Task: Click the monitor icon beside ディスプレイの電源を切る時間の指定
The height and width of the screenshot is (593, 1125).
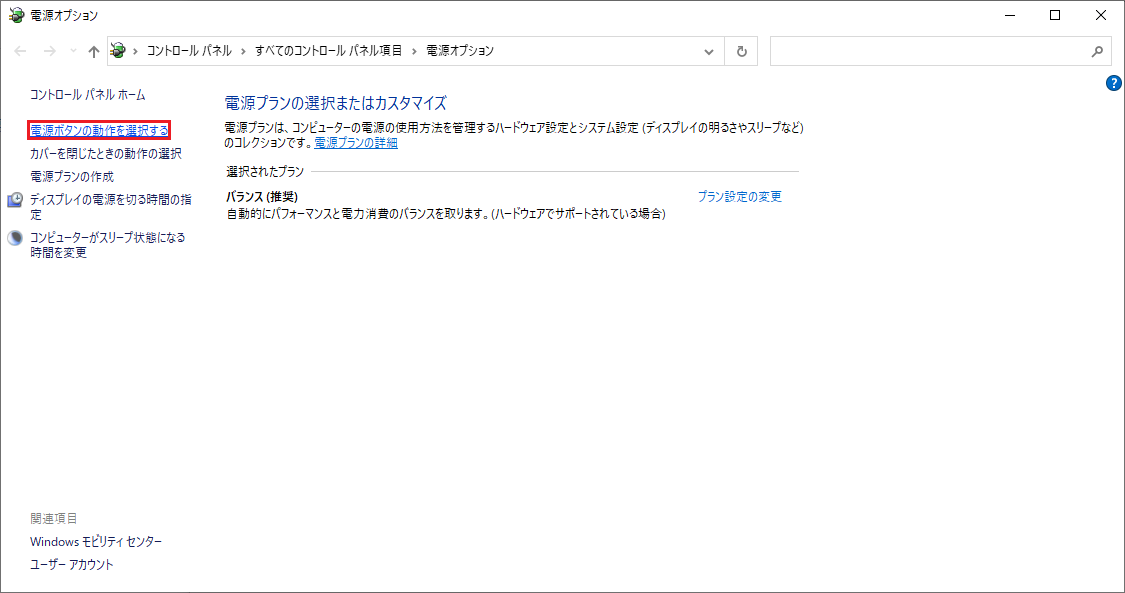Action: click(x=15, y=200)
